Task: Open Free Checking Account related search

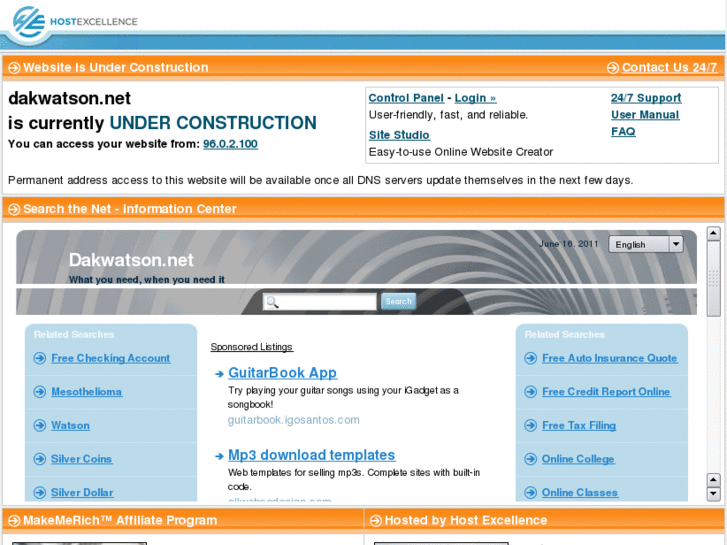Action: coord(110,358)
